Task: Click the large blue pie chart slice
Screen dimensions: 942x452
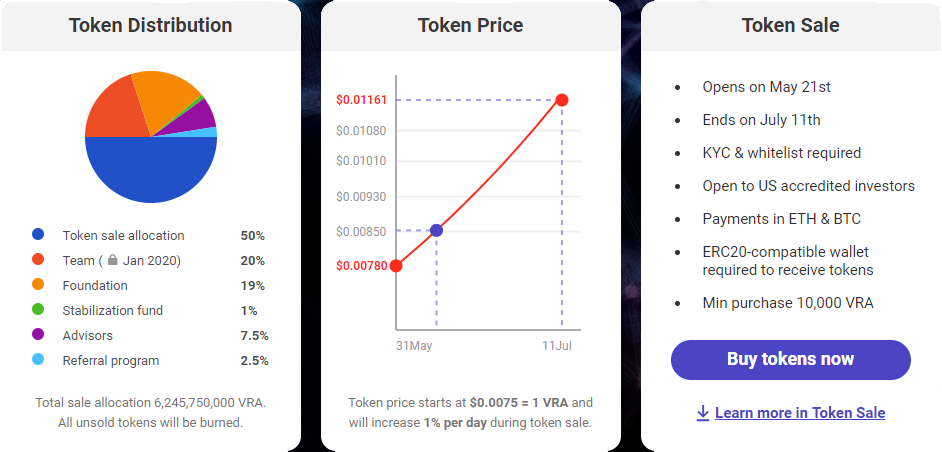Action: coord(150,170)
